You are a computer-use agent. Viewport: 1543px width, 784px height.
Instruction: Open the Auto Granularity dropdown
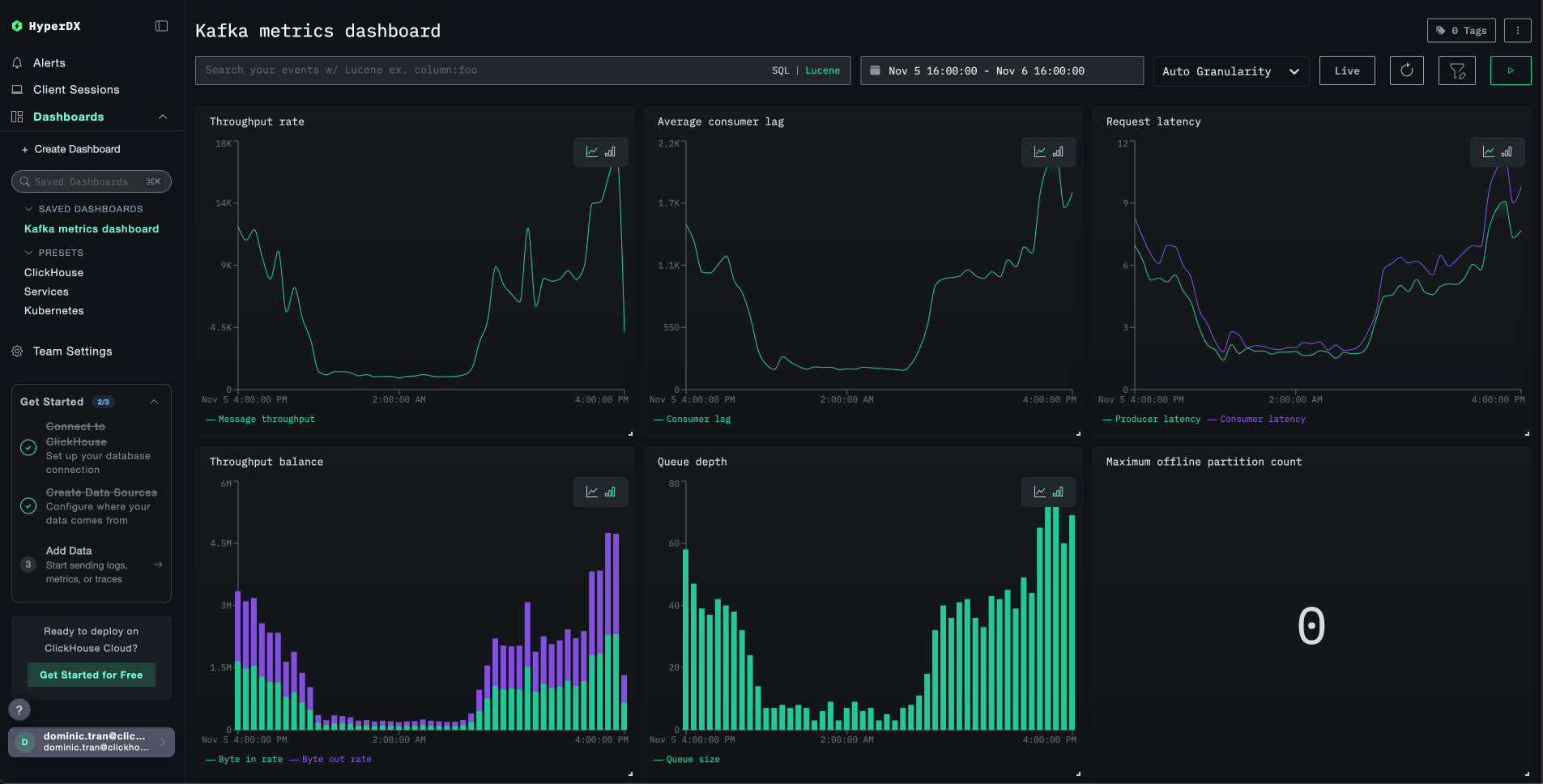tap(1230, 70)
